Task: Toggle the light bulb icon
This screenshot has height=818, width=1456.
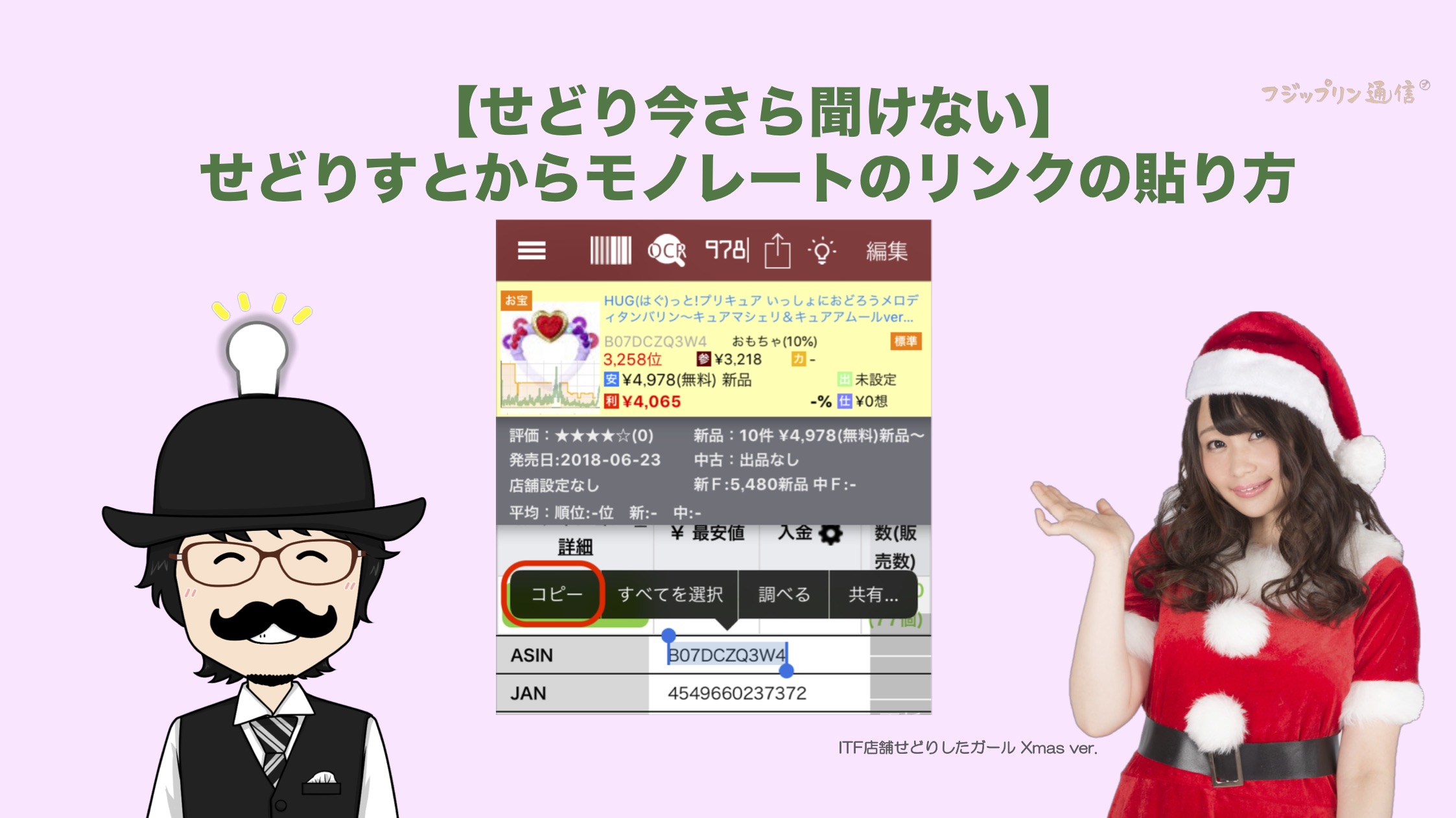Action: coord(821,251)
